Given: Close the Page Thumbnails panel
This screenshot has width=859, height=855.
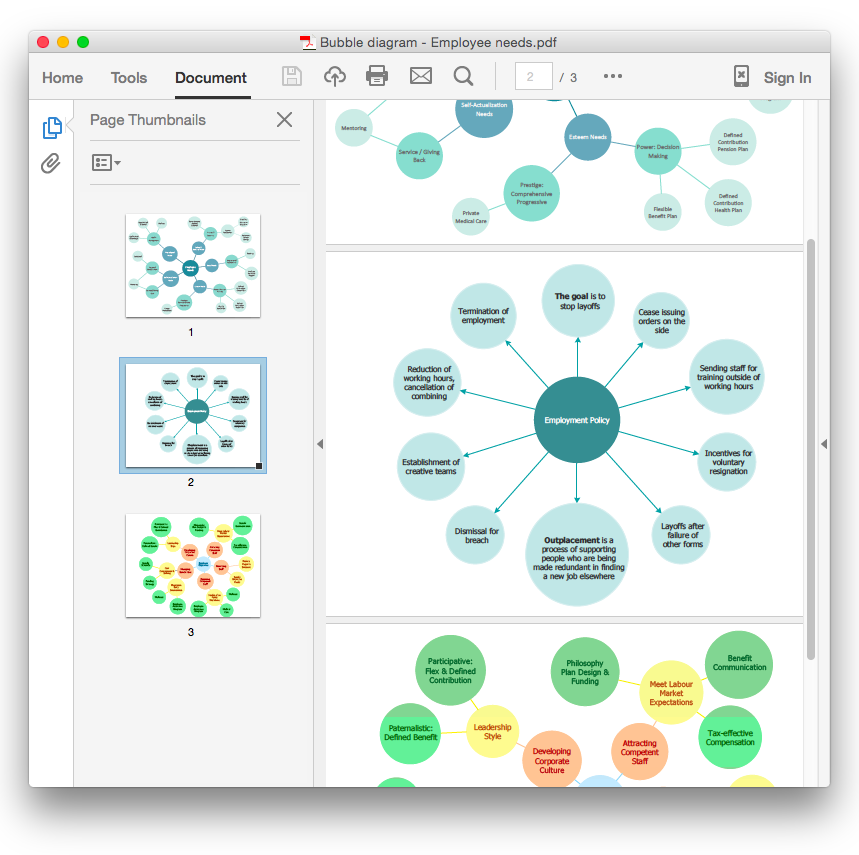Looking at the screenshot, I should [284, 119].
